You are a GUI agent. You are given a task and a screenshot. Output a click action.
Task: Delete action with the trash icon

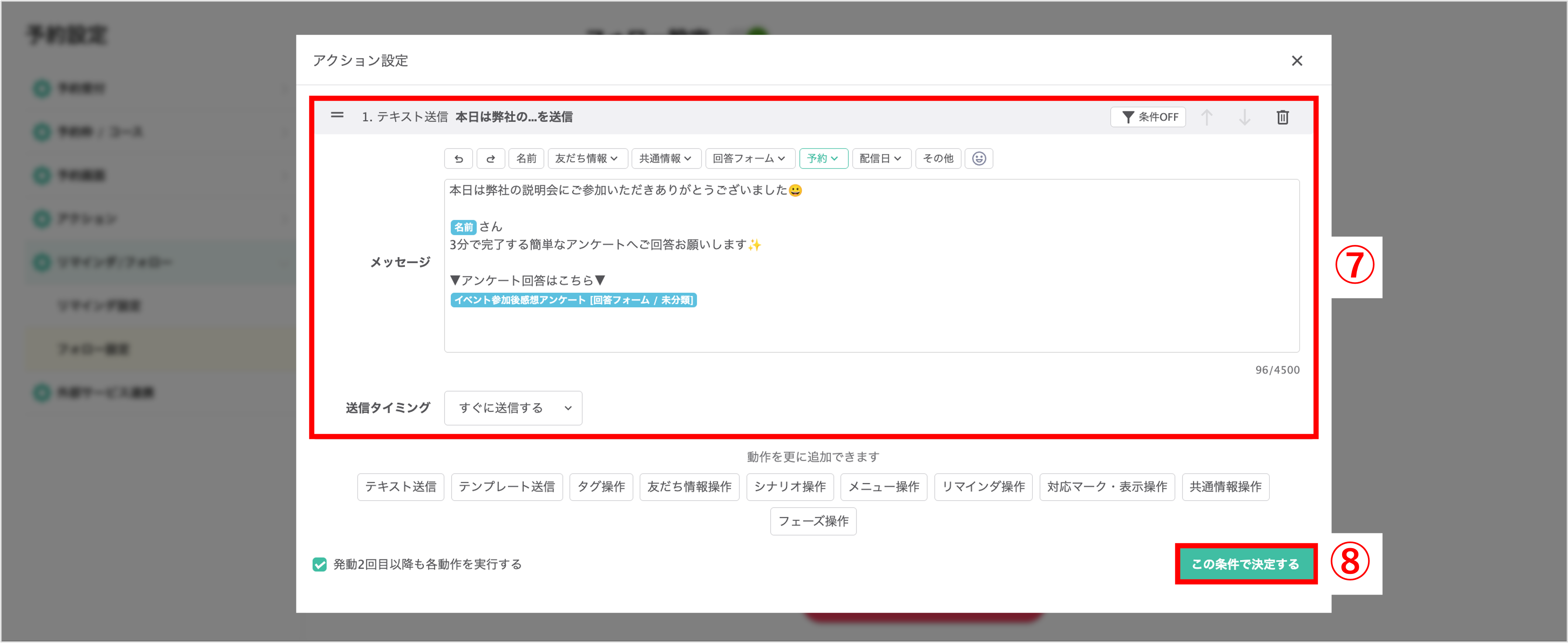pyautogui.click(x=1283, y=117)
